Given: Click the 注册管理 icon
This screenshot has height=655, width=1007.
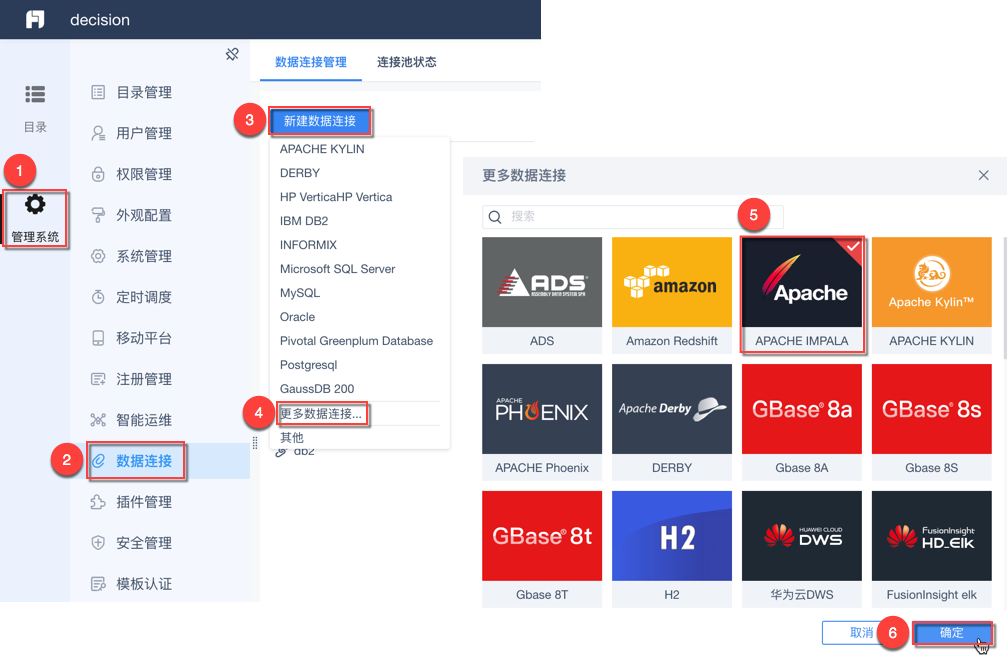Looking at the screenshot, I should (98, 379).
